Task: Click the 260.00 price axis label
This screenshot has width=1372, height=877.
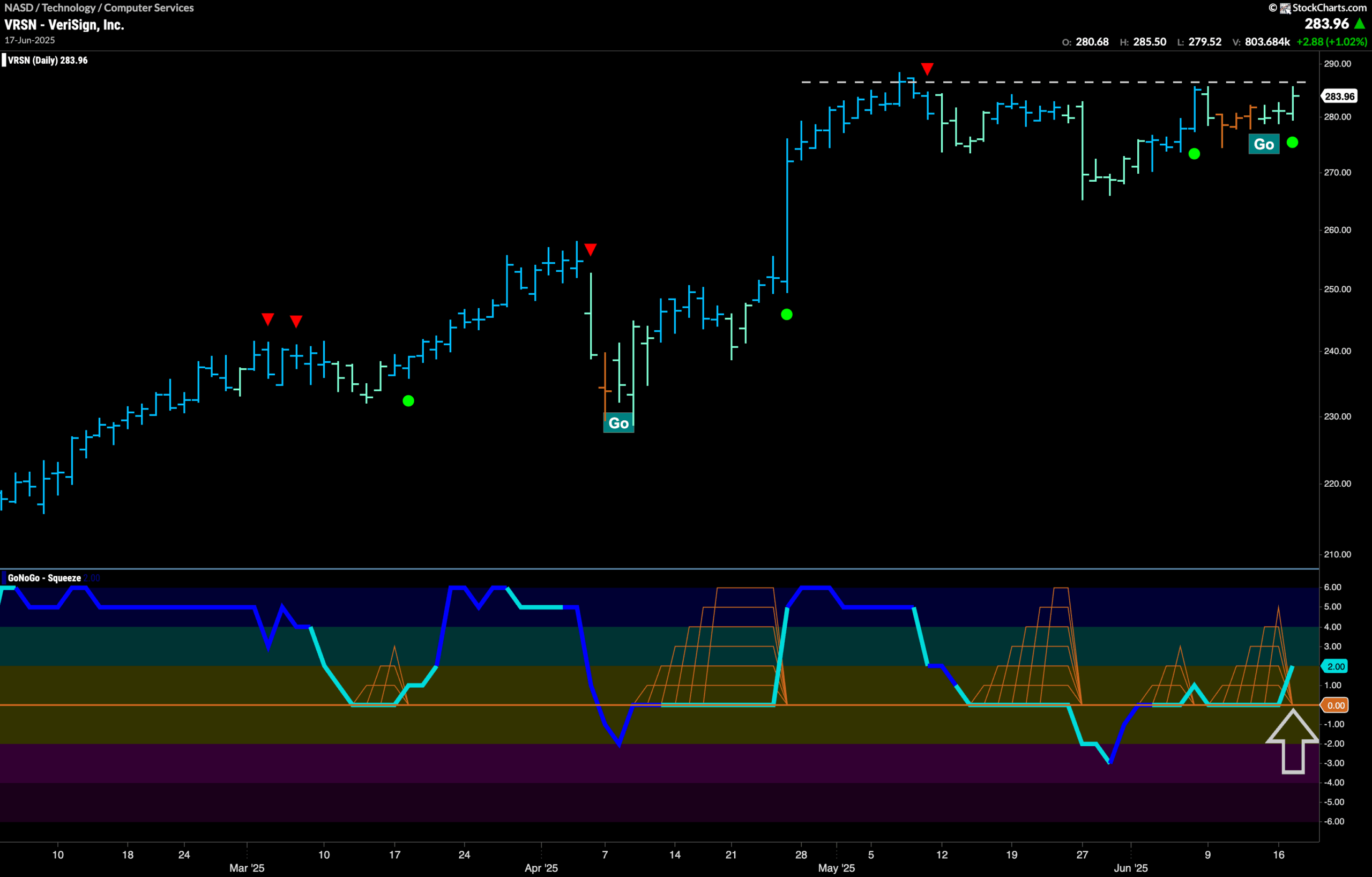Action: click(x=1337, y=230)
